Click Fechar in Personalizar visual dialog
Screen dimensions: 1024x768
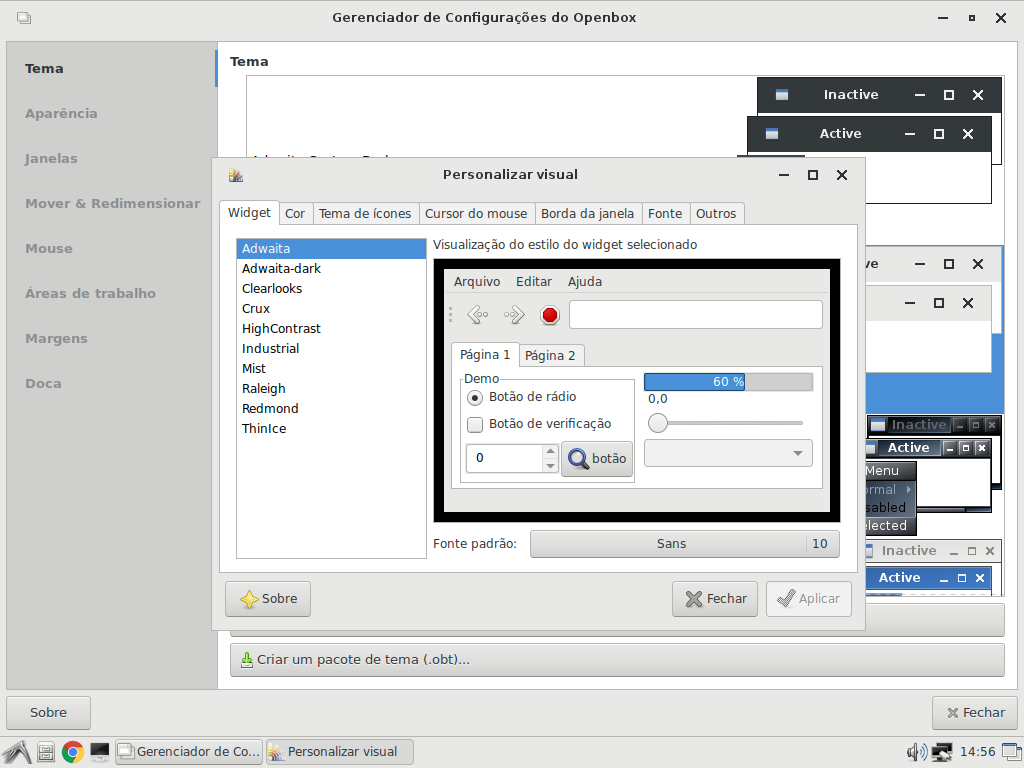[715, 599]
